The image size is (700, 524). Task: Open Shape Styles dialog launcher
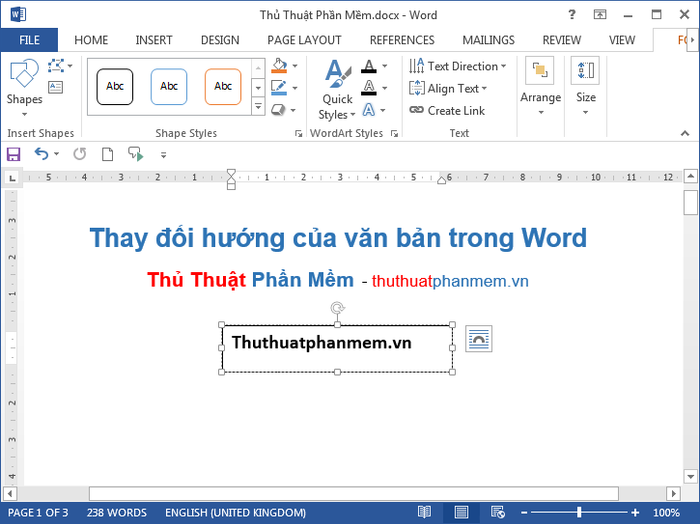(298, 133)
